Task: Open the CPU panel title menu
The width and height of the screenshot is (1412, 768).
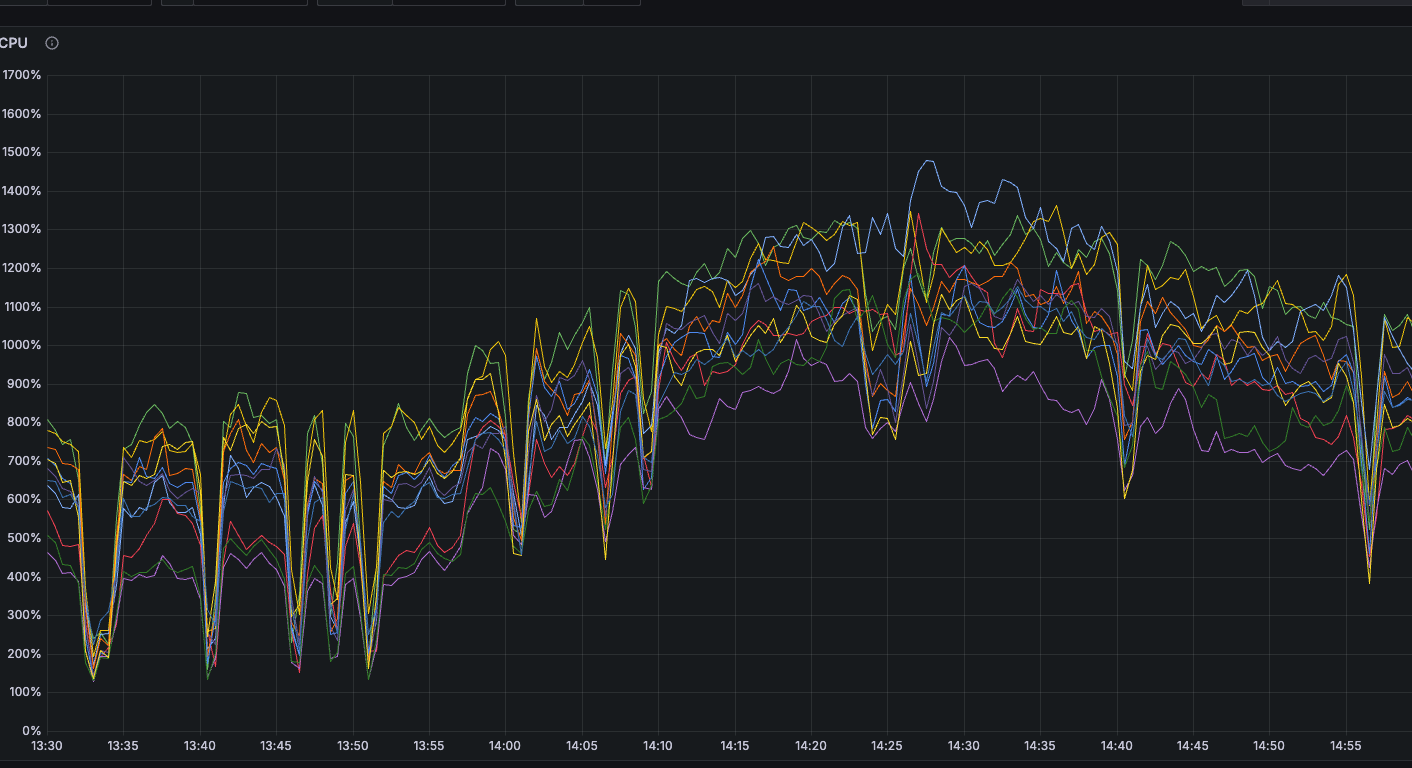Action: click(13, 43)
